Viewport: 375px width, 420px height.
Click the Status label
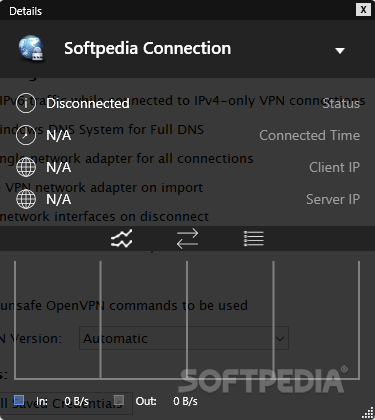[341, 104]
